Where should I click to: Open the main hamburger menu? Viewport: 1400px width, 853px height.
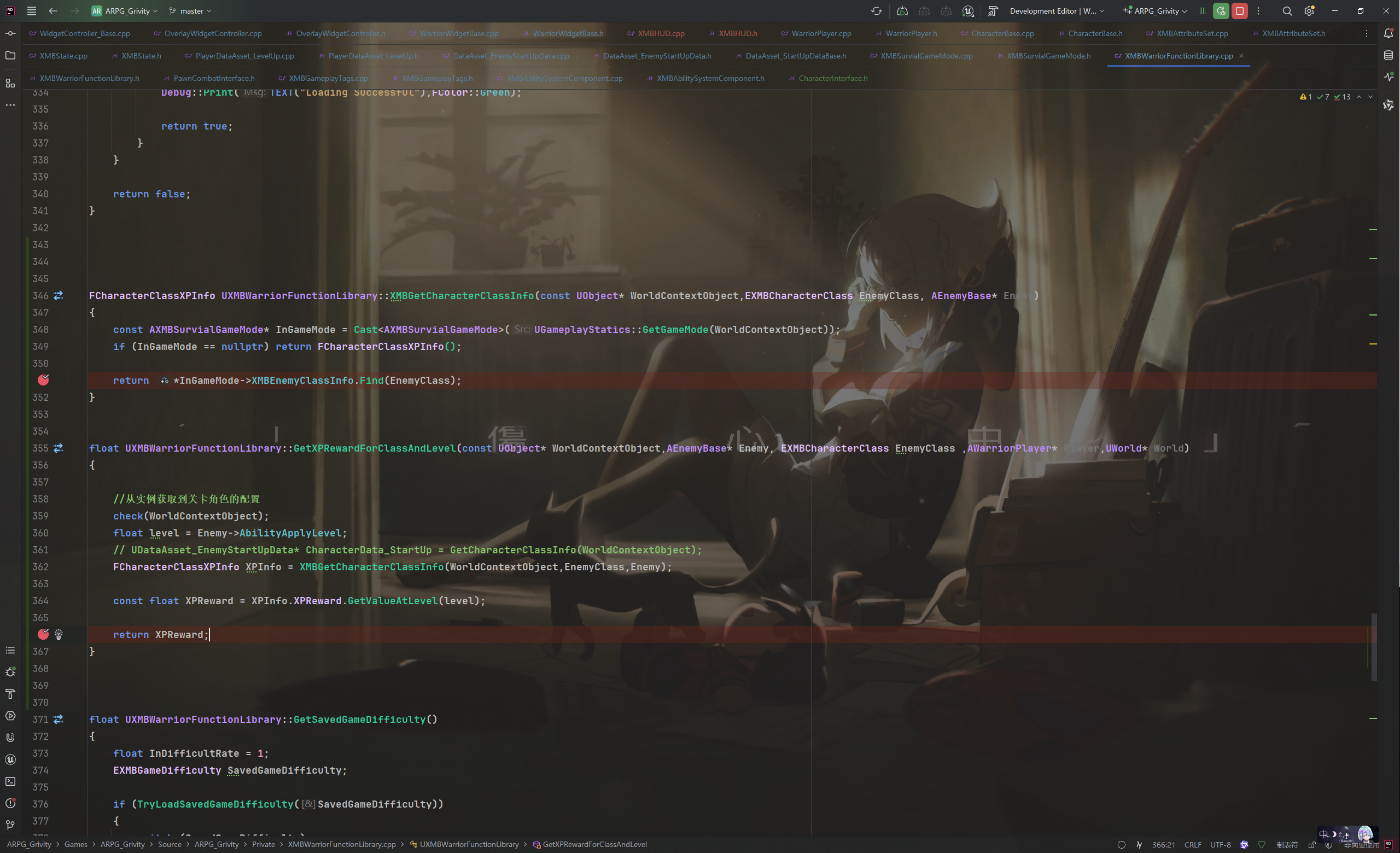point(31,11)
